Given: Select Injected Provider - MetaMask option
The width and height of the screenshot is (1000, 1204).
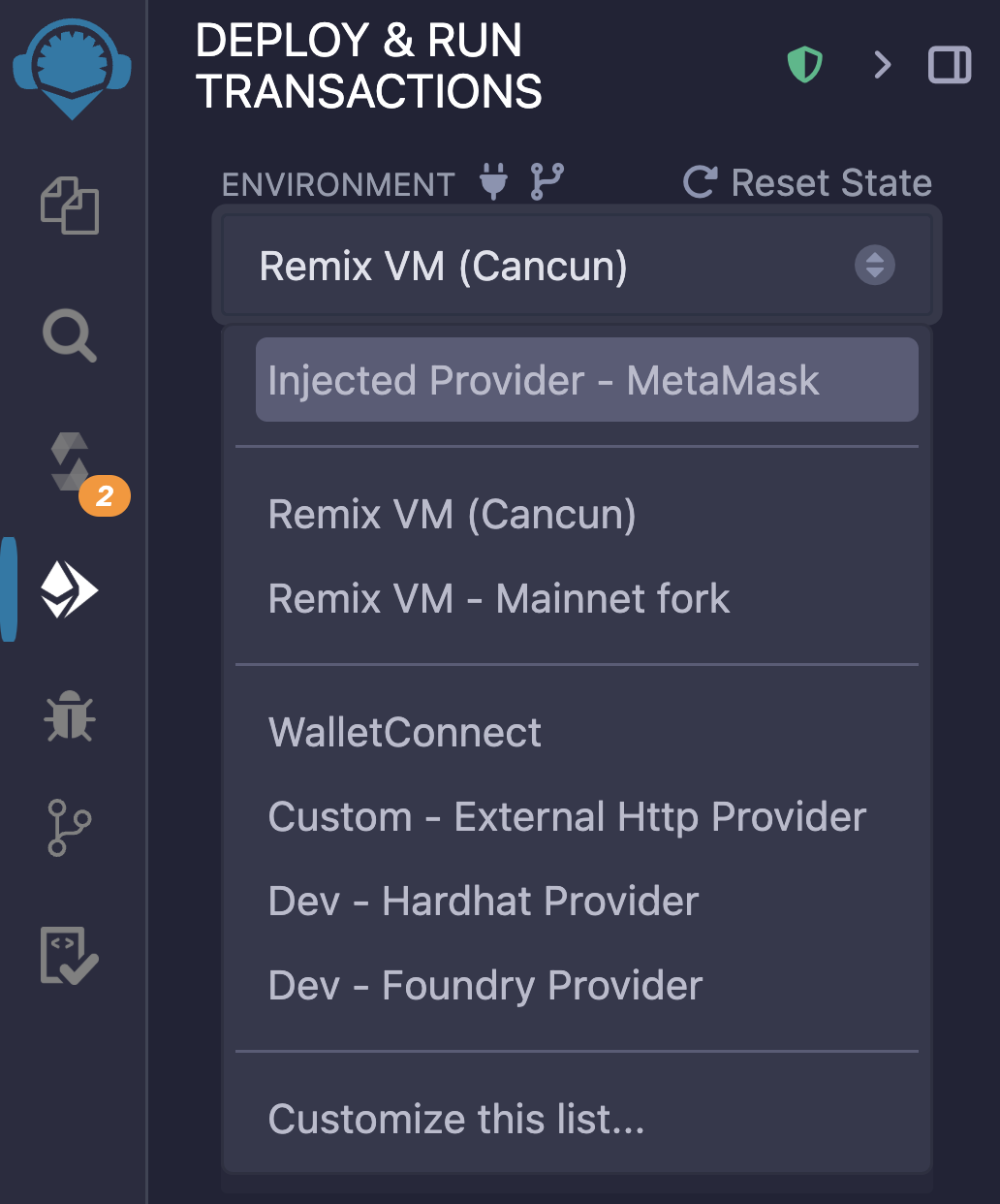Looking at the screenshot, I should click(586, 380).
